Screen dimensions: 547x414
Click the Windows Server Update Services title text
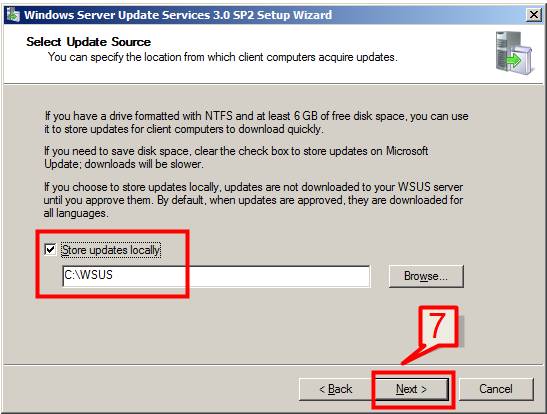tap(178, 15)
